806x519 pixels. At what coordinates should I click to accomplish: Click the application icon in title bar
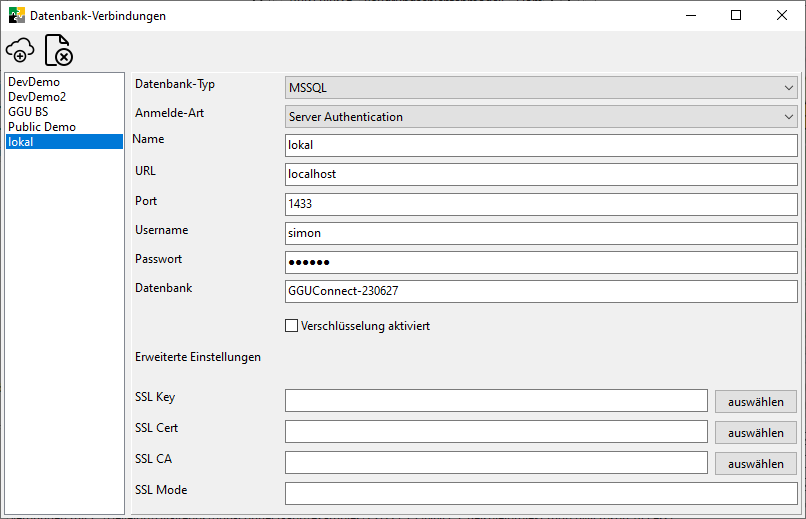[17, 16]
